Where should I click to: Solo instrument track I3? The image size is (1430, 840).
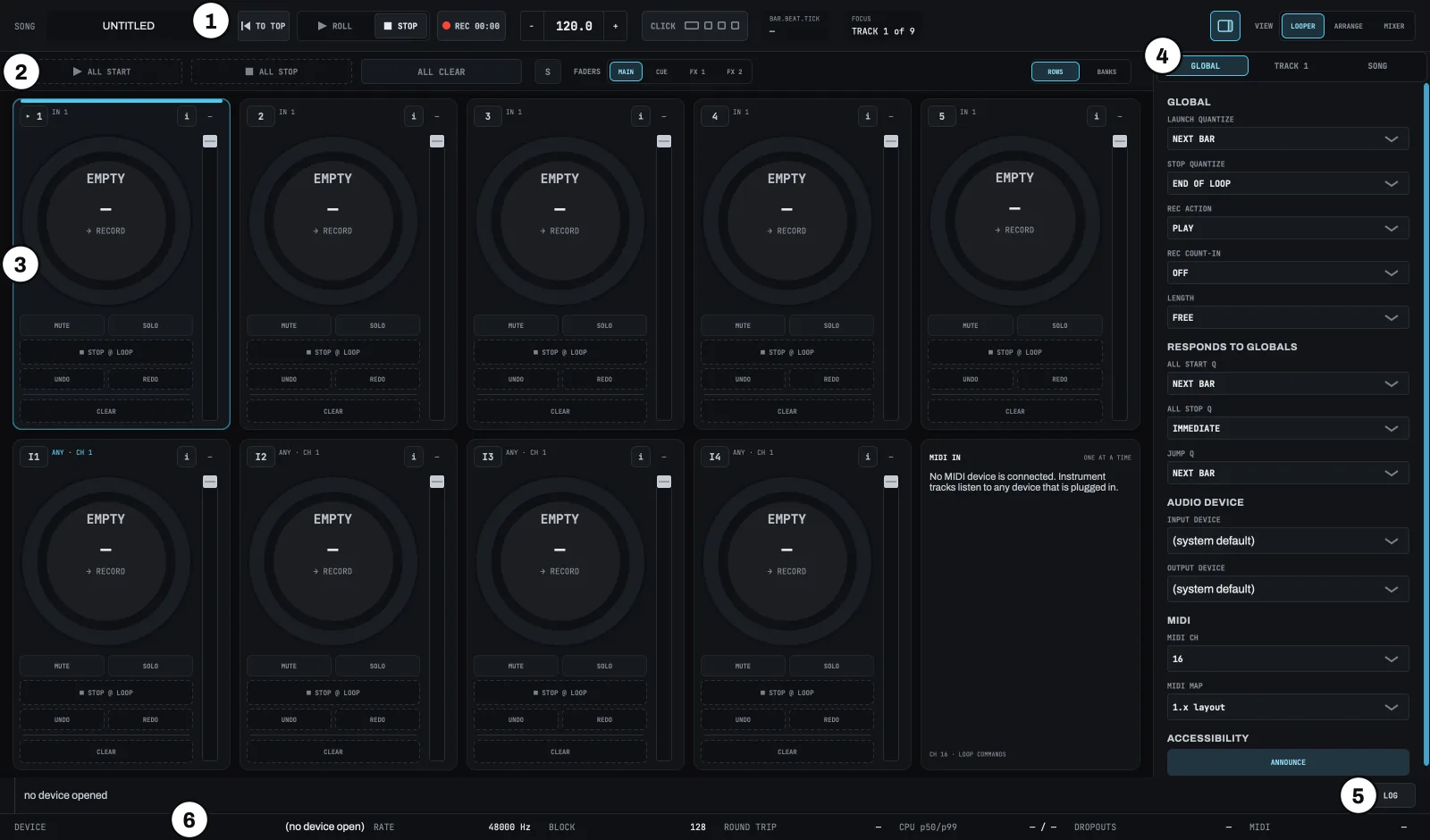pyautogui.click(x=604, y=666)
